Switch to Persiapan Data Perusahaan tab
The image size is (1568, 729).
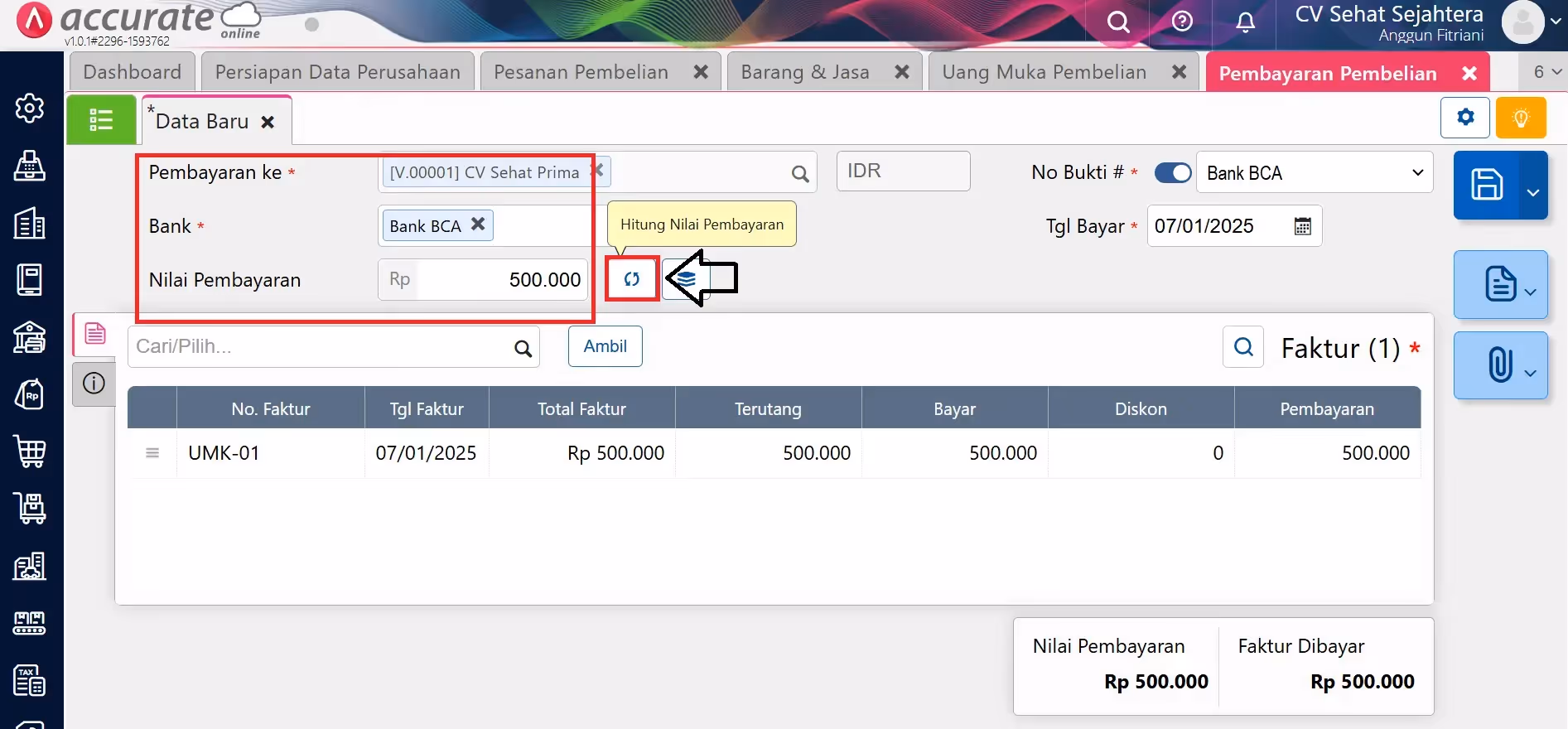point(338,72)
